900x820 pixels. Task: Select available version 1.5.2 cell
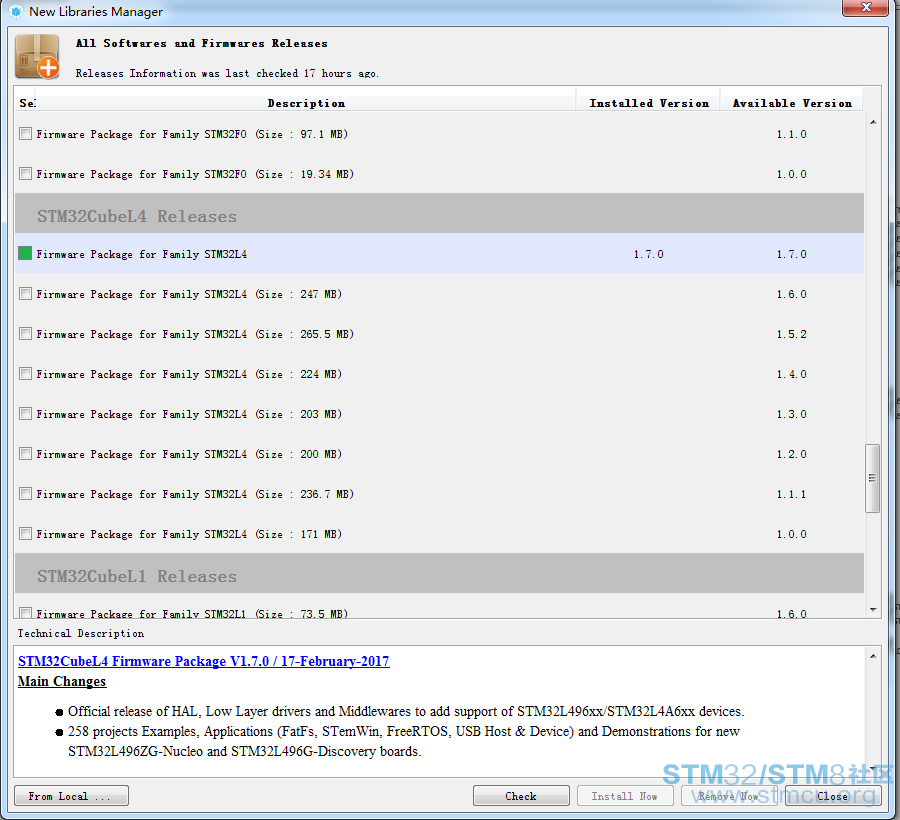point(792,334)
